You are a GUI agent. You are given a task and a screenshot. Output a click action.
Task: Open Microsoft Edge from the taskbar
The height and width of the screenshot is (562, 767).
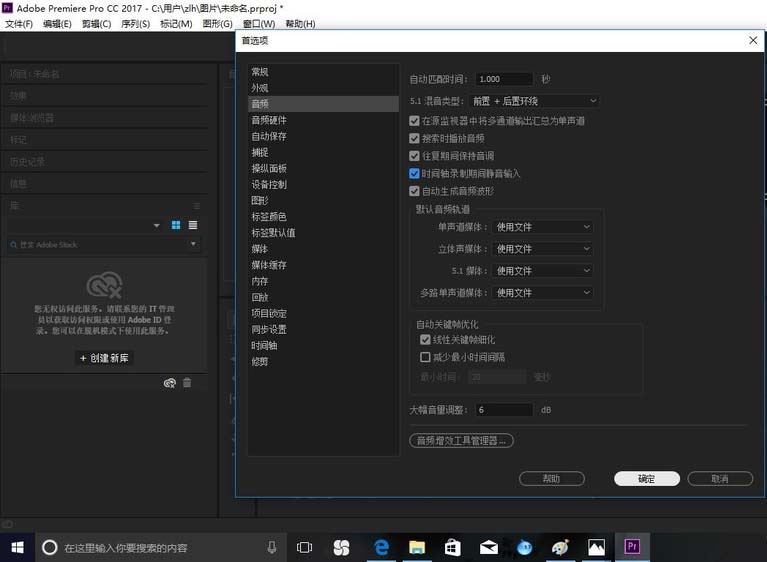[381, 547]
